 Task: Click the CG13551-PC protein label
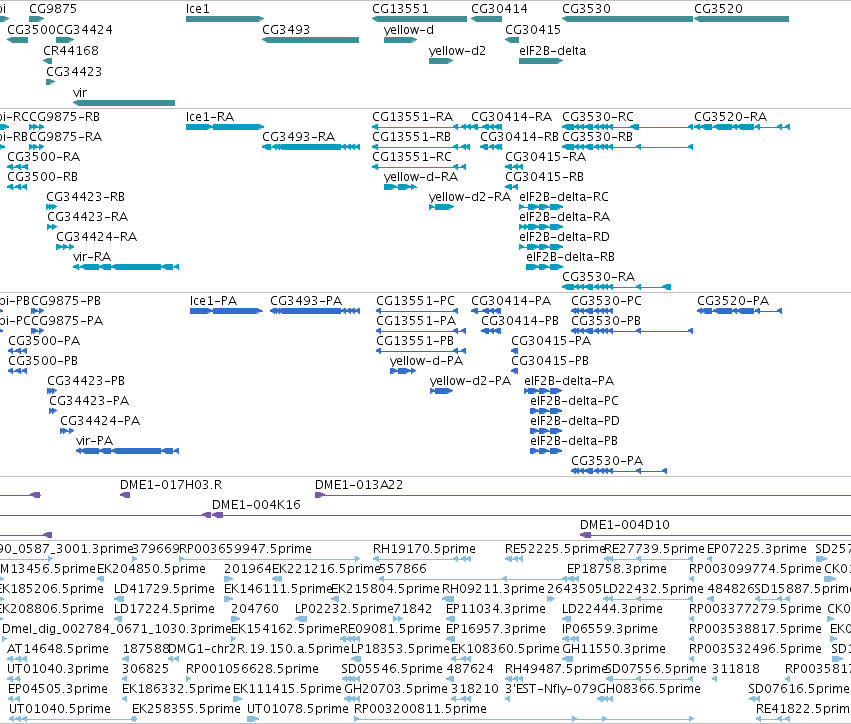[416, 301]
